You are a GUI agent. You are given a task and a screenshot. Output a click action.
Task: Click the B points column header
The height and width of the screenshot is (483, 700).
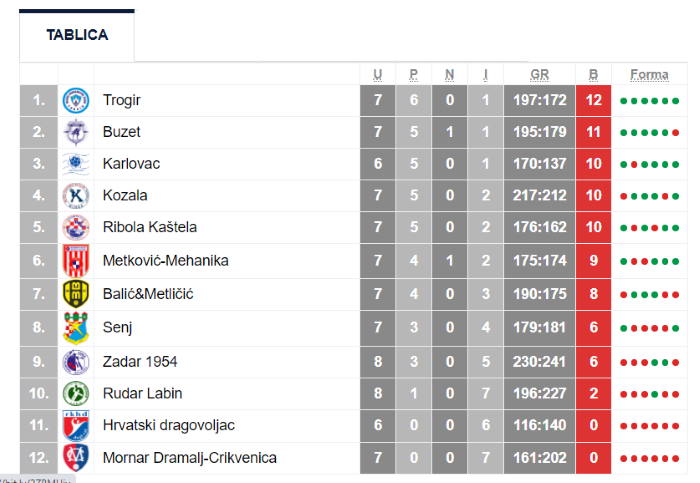[x=593, y=75]
